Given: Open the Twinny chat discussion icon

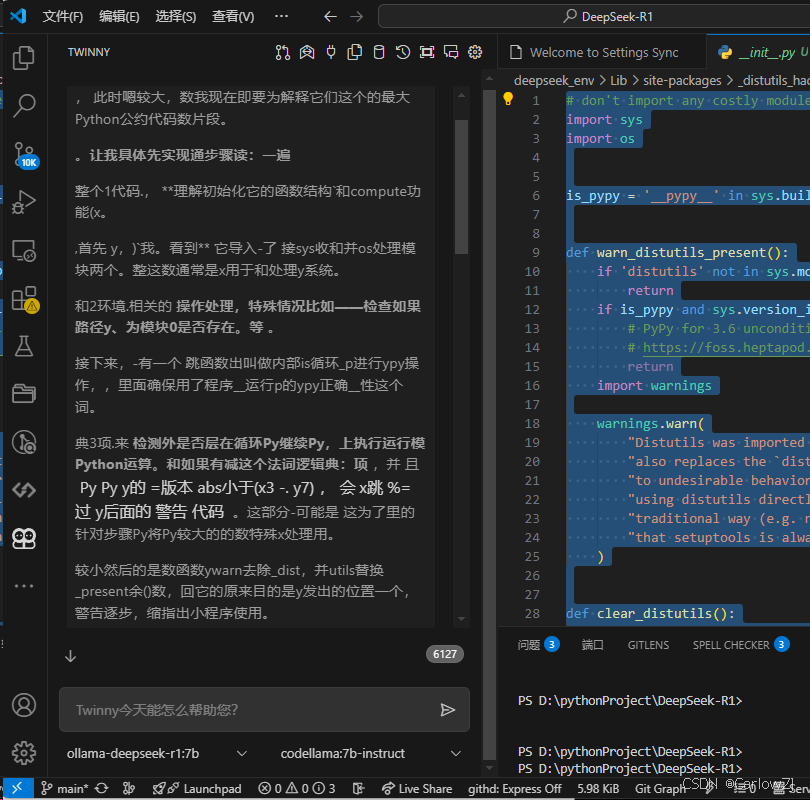Looking at the screenshot, I should [451, 51].
